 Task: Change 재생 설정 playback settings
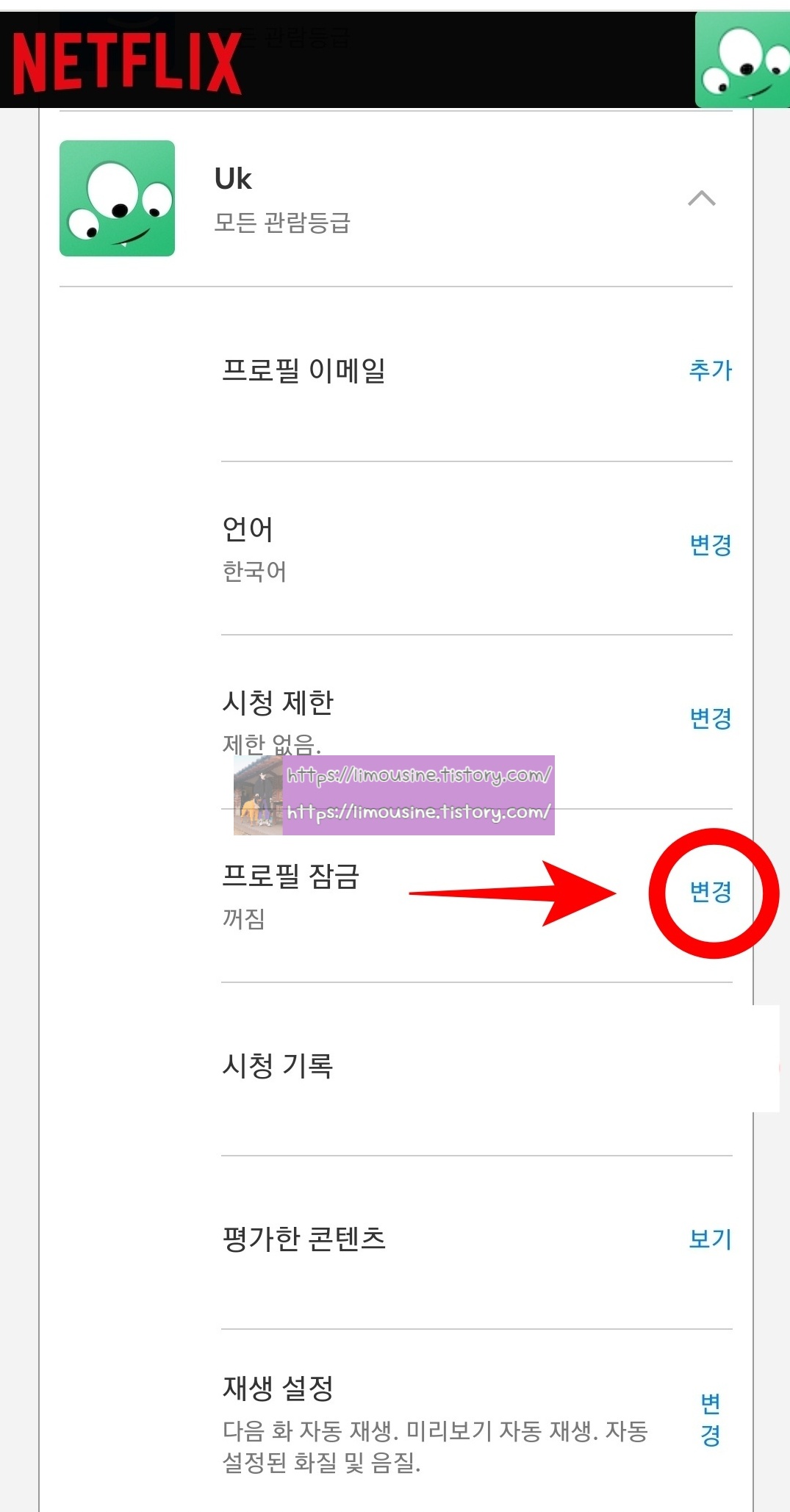point(710,1419)
